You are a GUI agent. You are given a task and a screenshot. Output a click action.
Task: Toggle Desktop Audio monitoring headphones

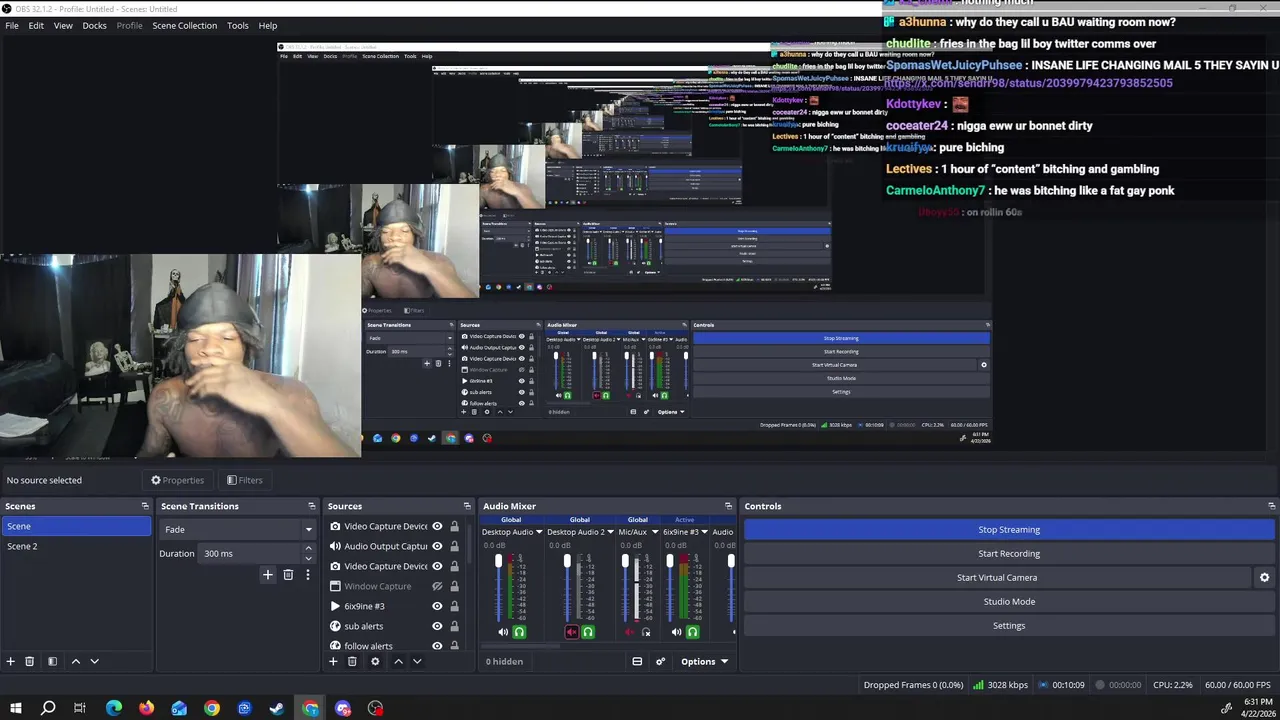519,632
